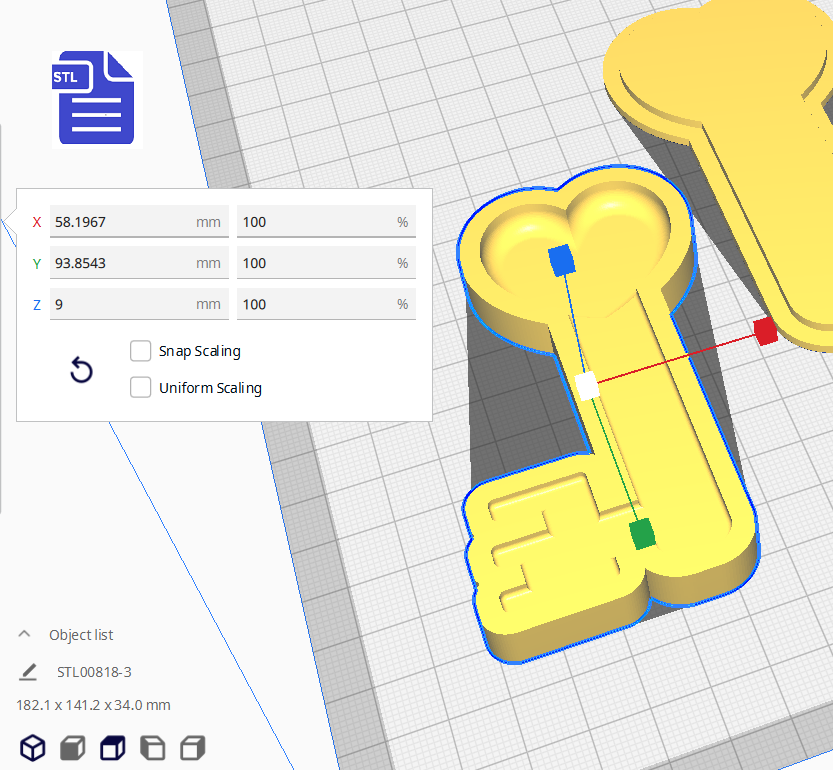833x770 pixels.
Task: Enable the Uniform Scaling checkbox
Action: point(141,387)
